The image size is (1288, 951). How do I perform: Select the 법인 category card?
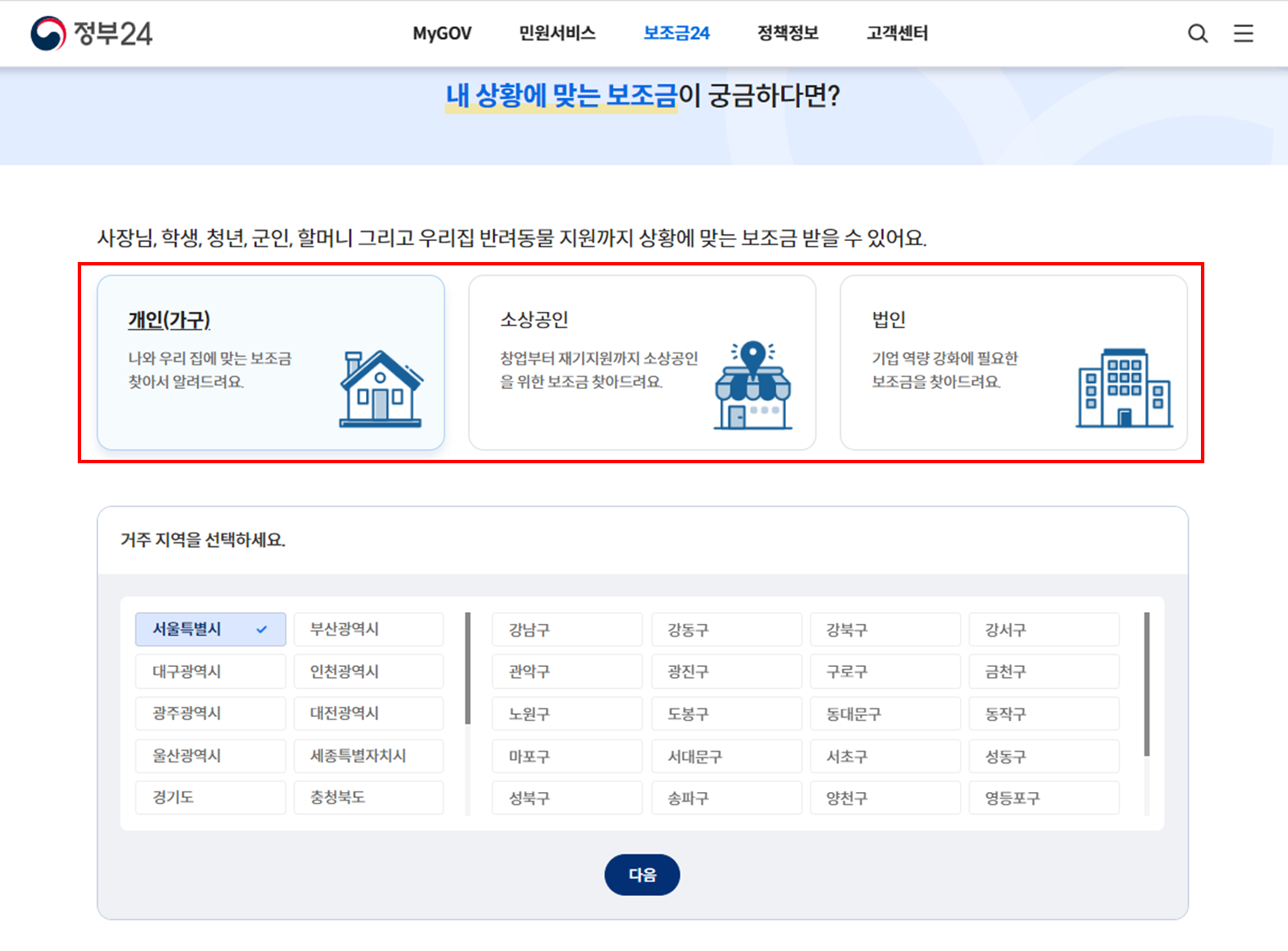pos(1013,363)
